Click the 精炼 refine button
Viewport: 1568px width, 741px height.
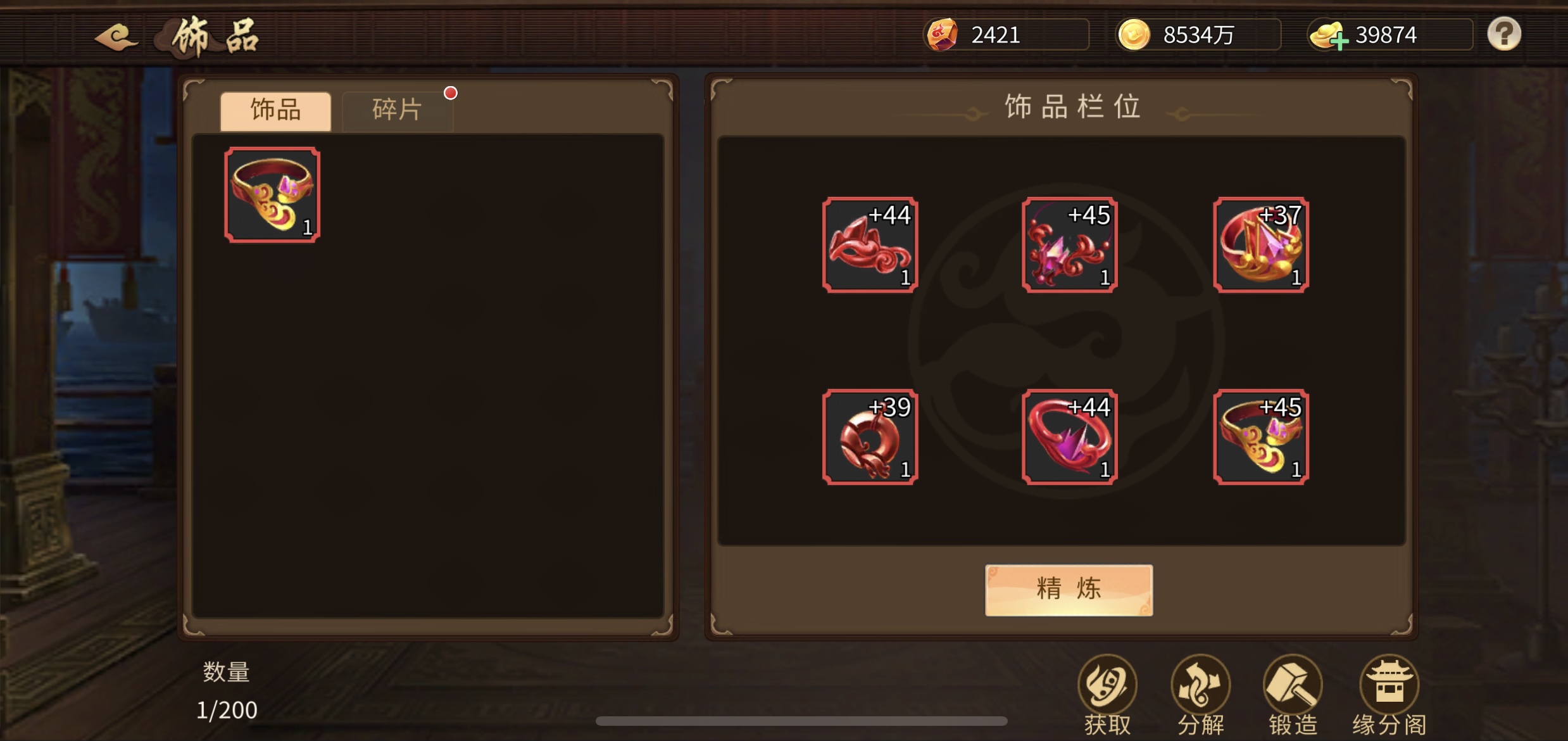tap(1069, 590)
